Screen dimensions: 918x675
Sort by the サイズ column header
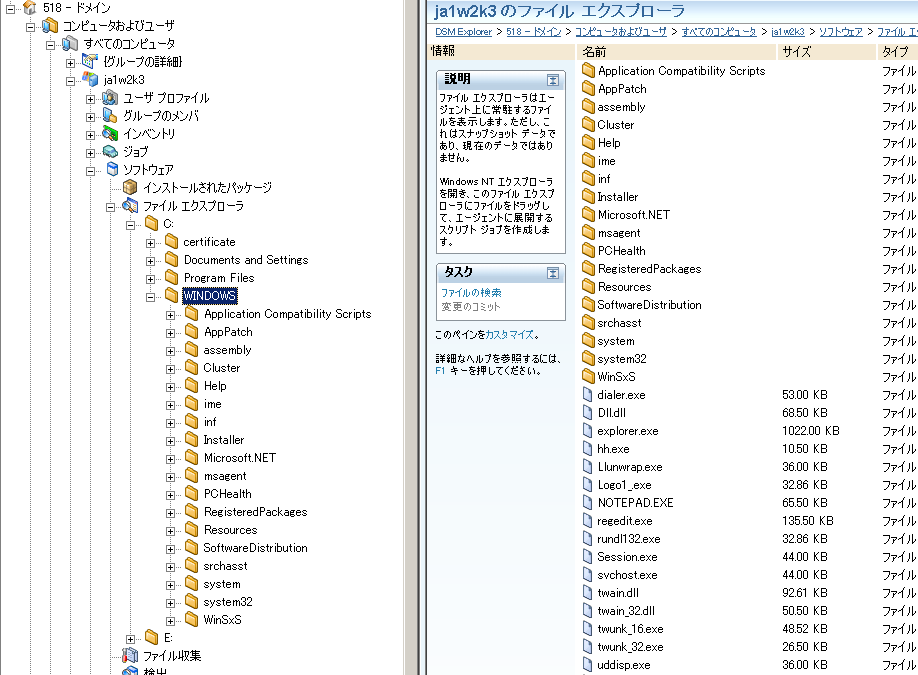(827, 52)
